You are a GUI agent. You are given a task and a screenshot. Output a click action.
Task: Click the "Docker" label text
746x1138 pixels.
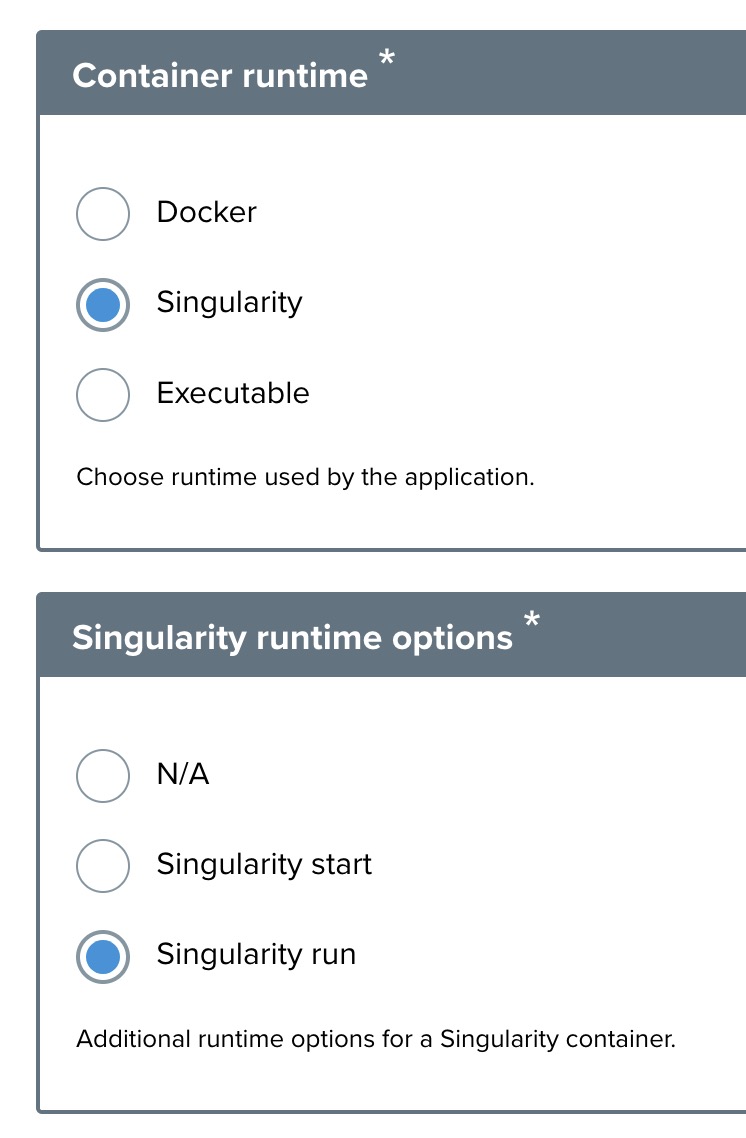point(206,212)
